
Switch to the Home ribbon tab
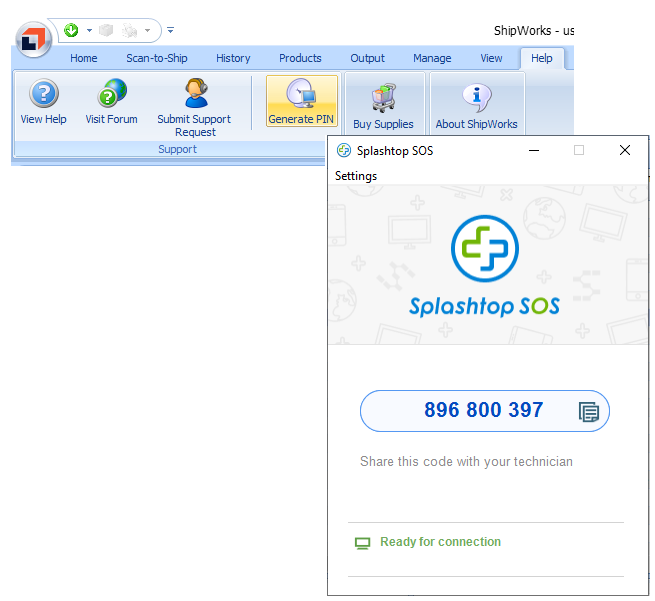pos(84,58)
